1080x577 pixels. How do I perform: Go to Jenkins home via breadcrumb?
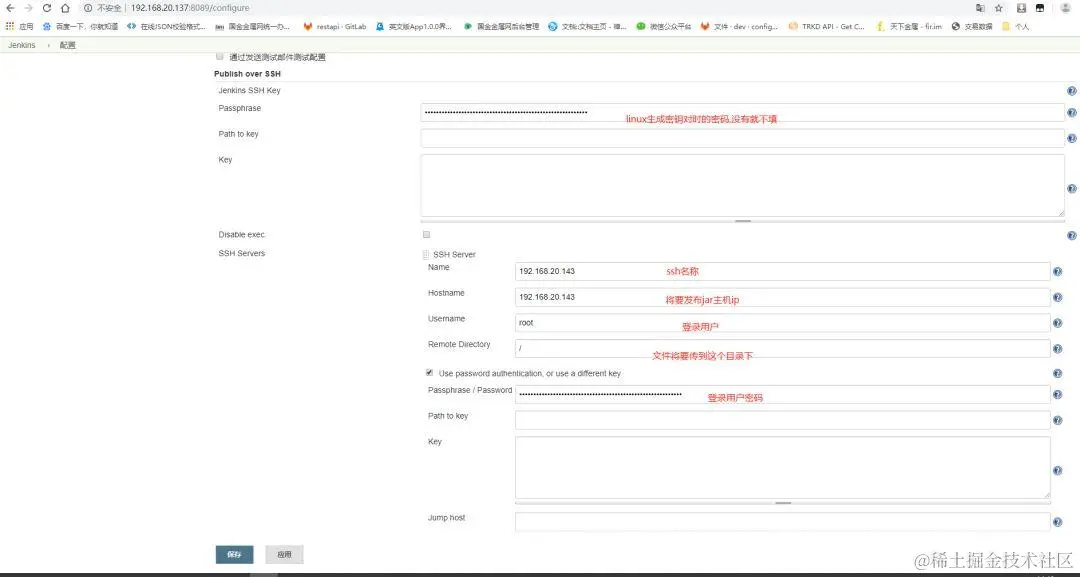pos(21,45)
